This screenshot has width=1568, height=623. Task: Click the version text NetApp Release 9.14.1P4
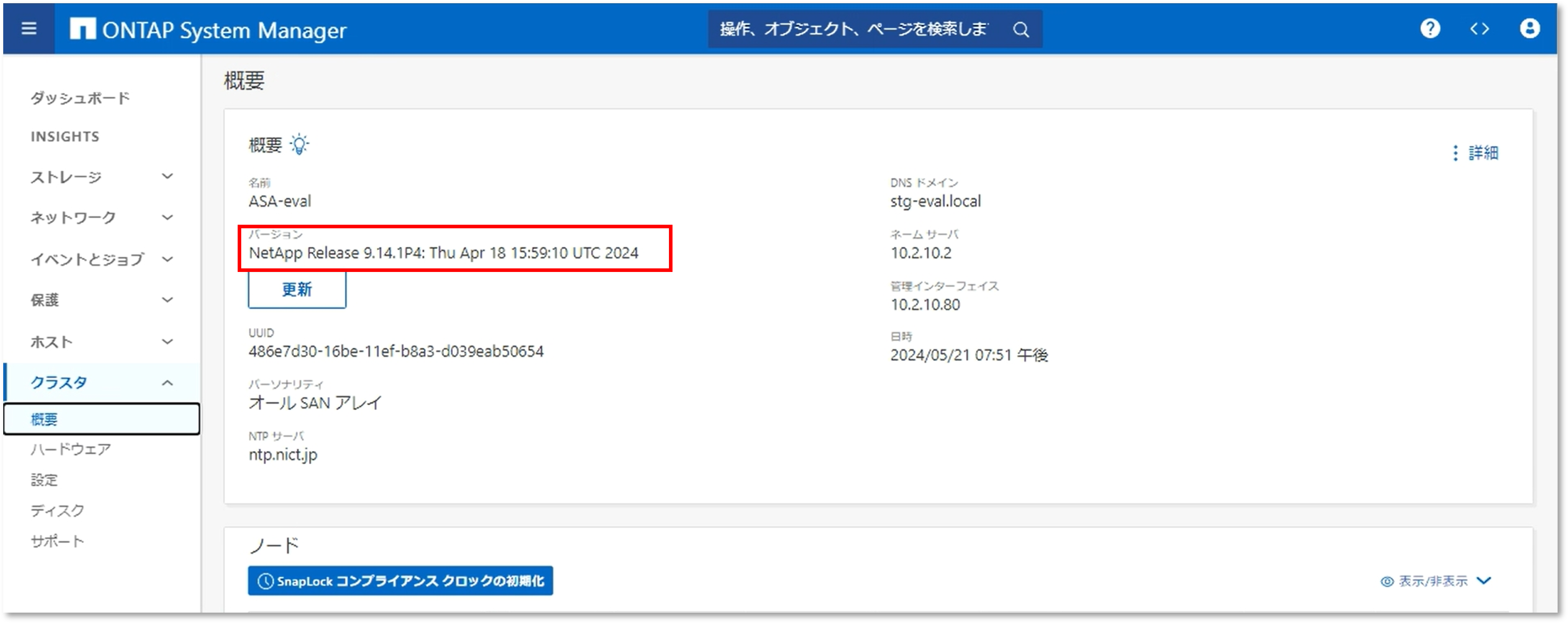[444, 253]
